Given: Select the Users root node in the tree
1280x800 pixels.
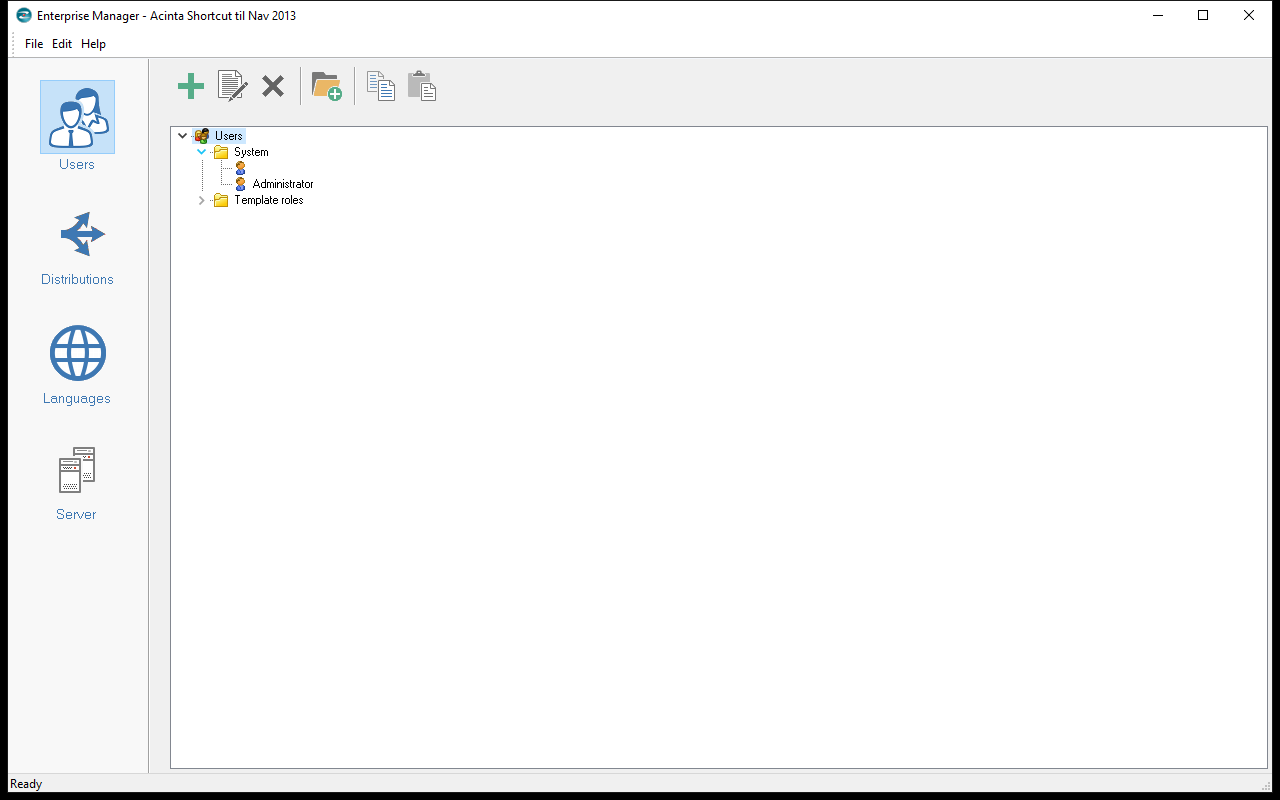Looking at the screenshot, I should [x=229, y=136].
